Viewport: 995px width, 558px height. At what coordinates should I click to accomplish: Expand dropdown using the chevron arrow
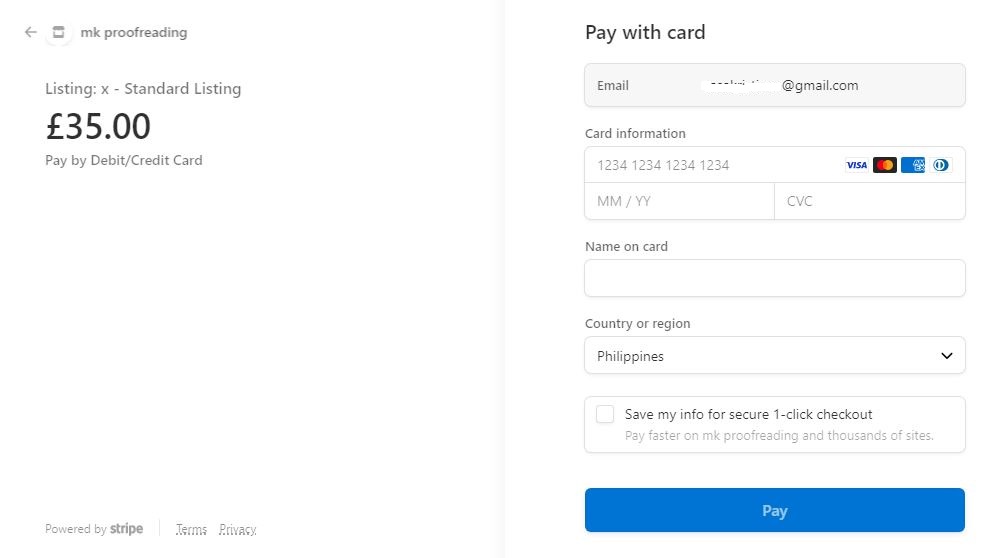click(947, 356)
